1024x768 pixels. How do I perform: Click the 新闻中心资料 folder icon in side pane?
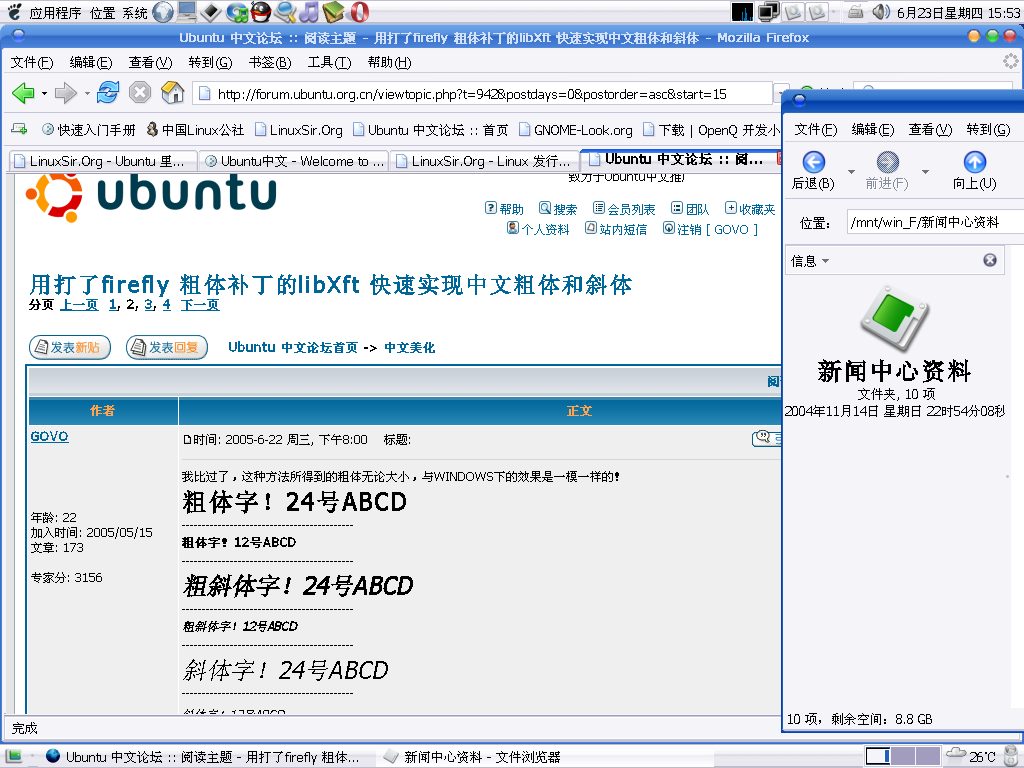[x=894, y=318]
